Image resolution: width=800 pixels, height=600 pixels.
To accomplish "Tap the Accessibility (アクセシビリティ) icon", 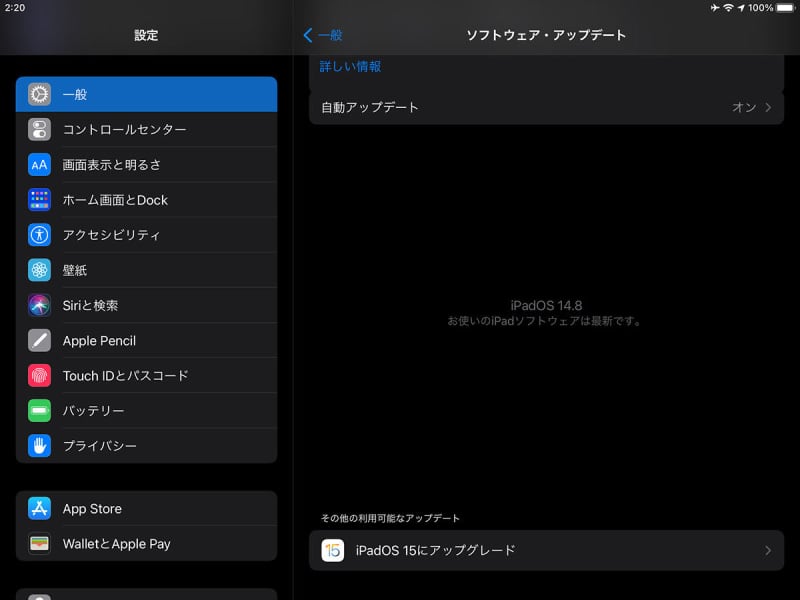I will [39, 235].
